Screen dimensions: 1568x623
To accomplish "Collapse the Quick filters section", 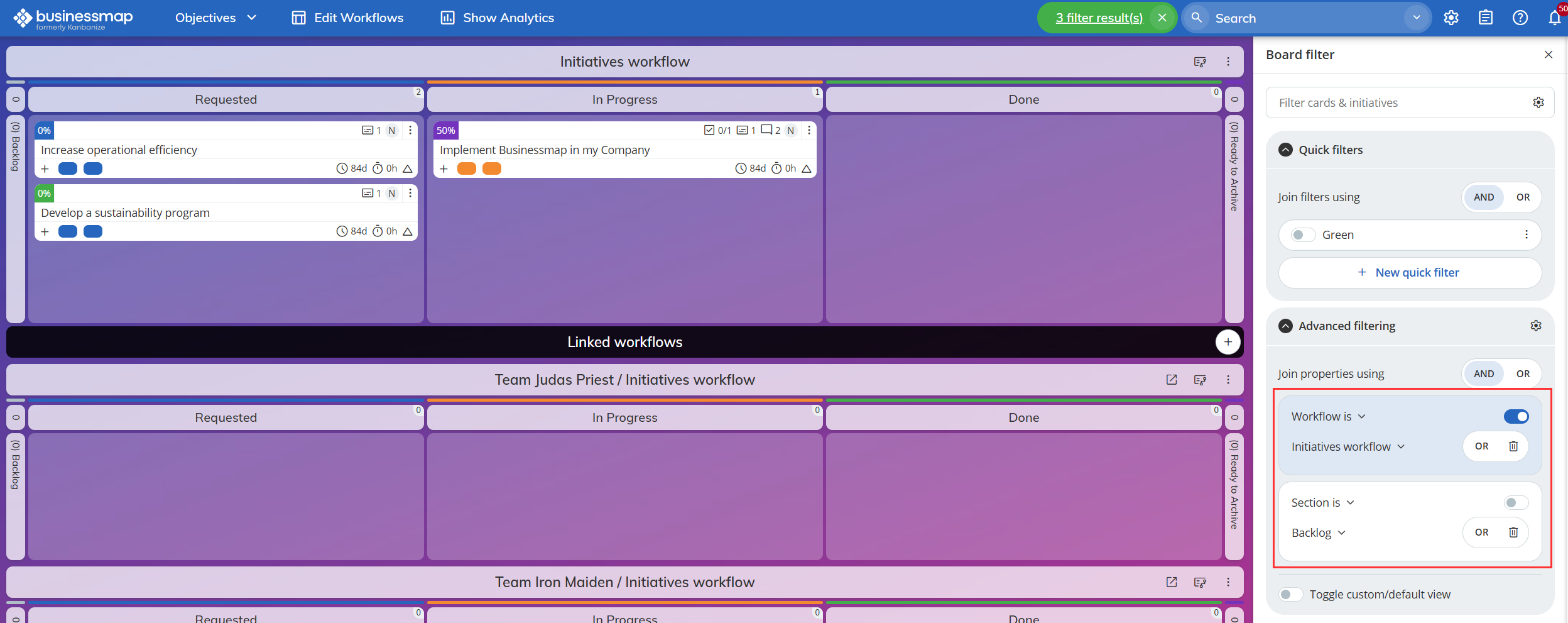I will 1286,150.
